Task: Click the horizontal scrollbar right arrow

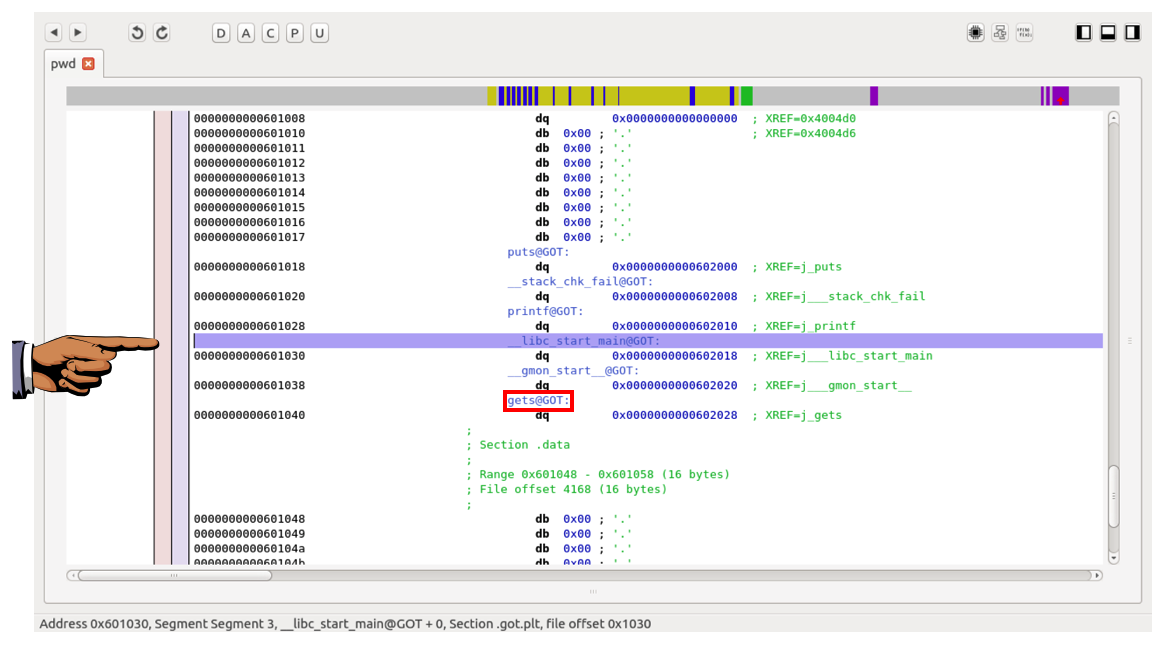Action: (1098, 575)
